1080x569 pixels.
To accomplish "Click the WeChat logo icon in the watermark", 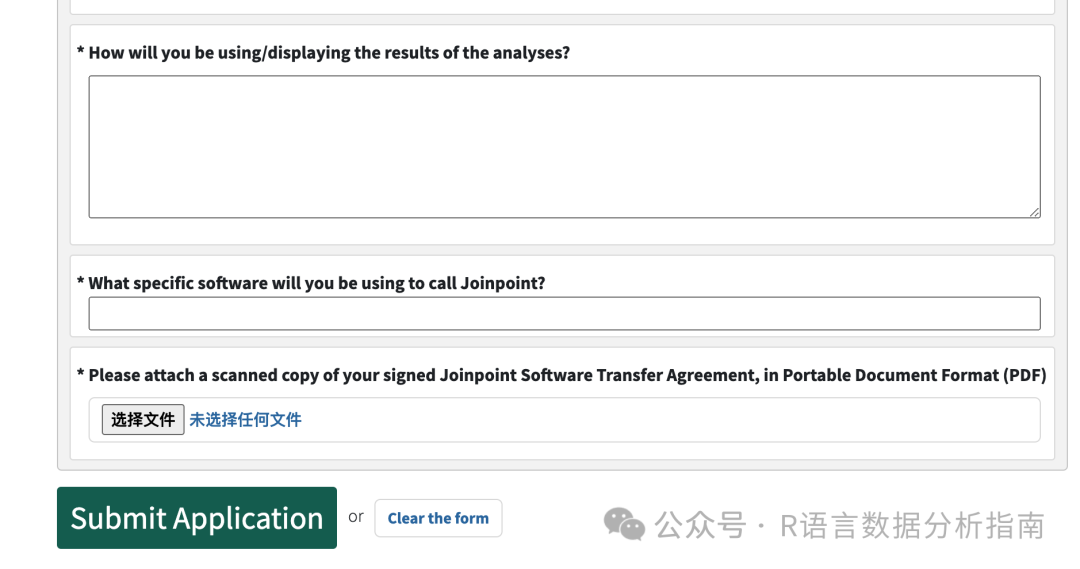I will [x=624, y=523].
